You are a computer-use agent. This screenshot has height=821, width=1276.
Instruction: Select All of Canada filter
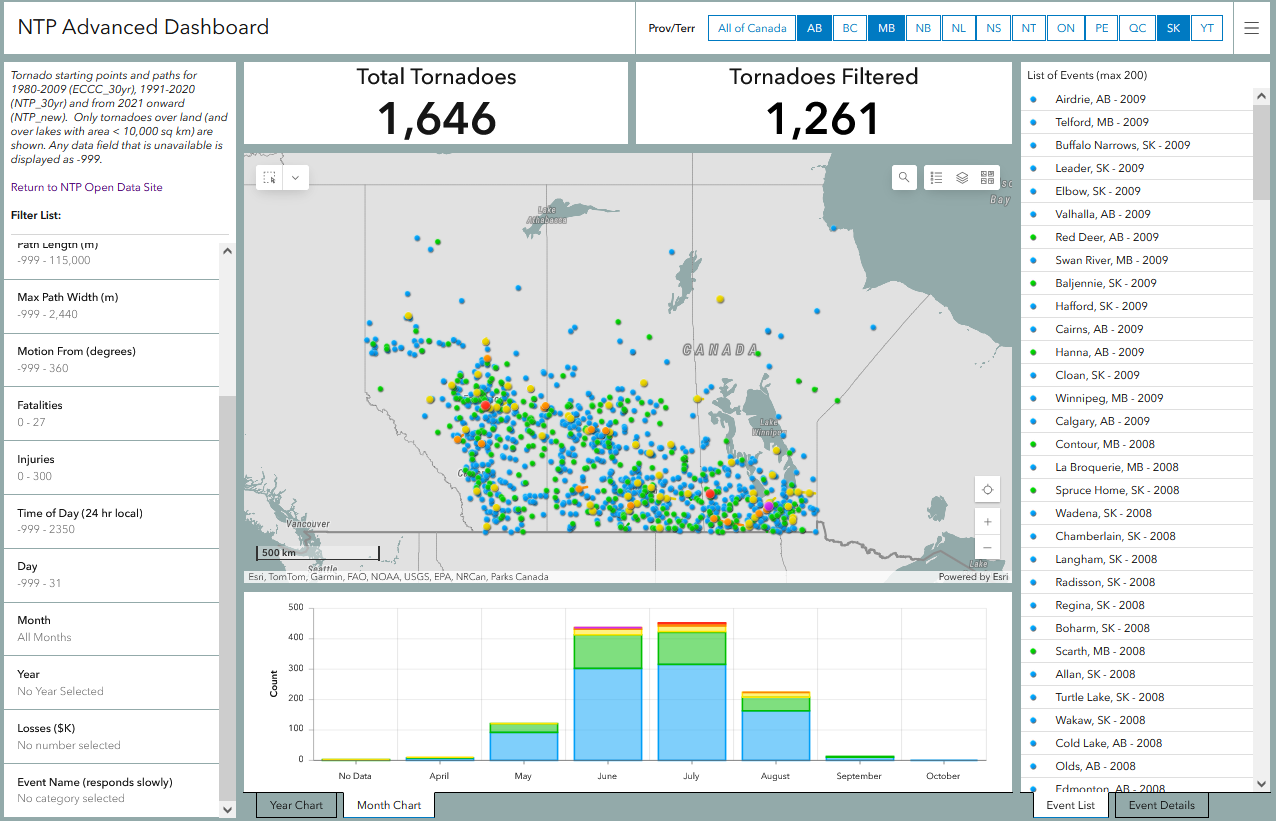[x=752, y=28]
